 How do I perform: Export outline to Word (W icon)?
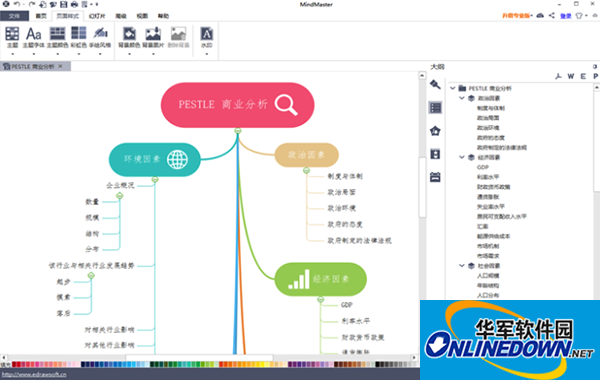pos(571,76)
